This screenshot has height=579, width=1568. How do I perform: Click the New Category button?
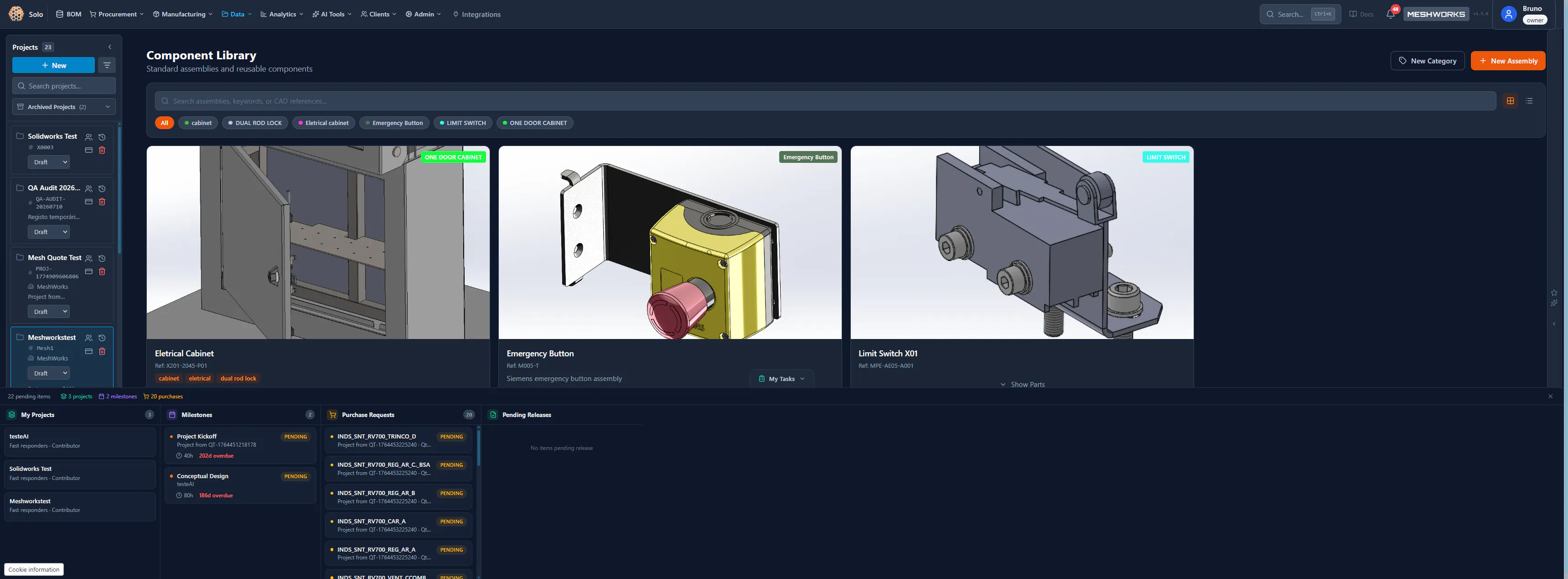tap(1428, 61)
